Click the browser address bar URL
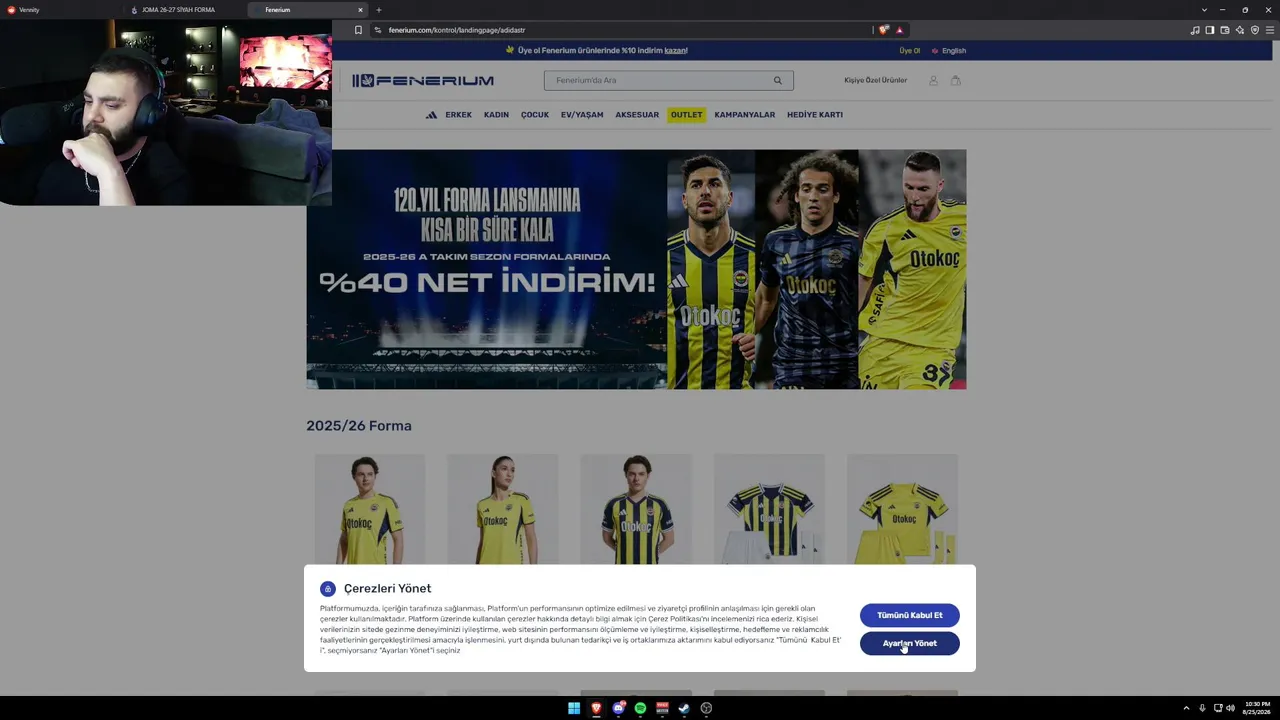 coord(457,30)
